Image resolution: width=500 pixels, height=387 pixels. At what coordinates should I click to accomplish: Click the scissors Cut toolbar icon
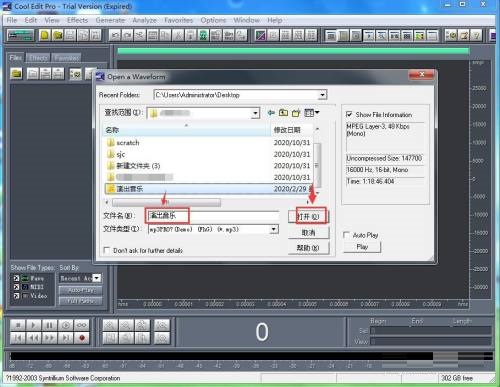pyautogui.click(x=178, y=35)
